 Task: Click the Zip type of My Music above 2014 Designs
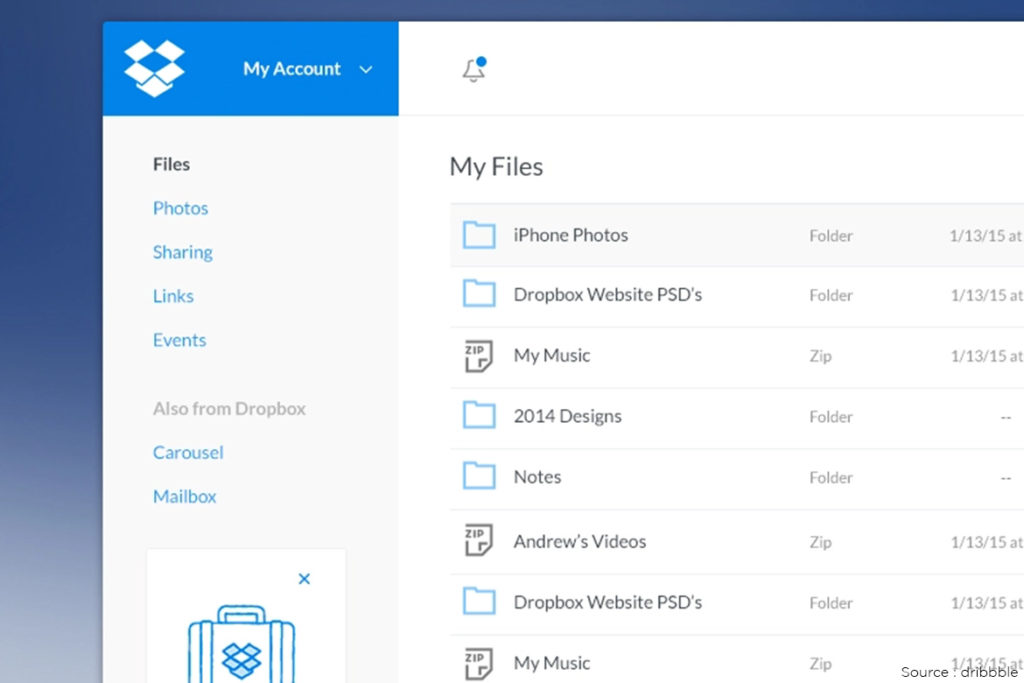pos(820,356)
